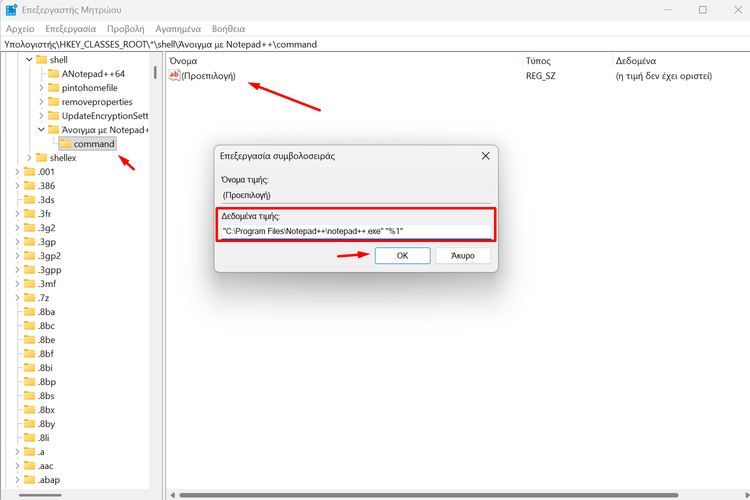Expand the shellex tree node
Image resolution: width=750 pixels, height=500 pixels.
[x=29, y=158]
